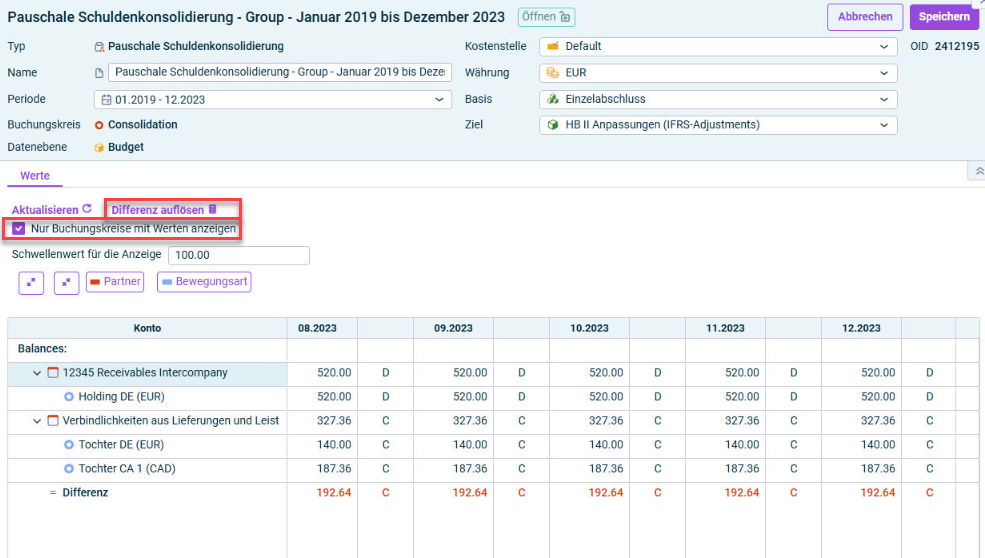Click the collapse all rows icon
Image resolution: width=985 pixels, height=558 pixels.
coord(65,283)
